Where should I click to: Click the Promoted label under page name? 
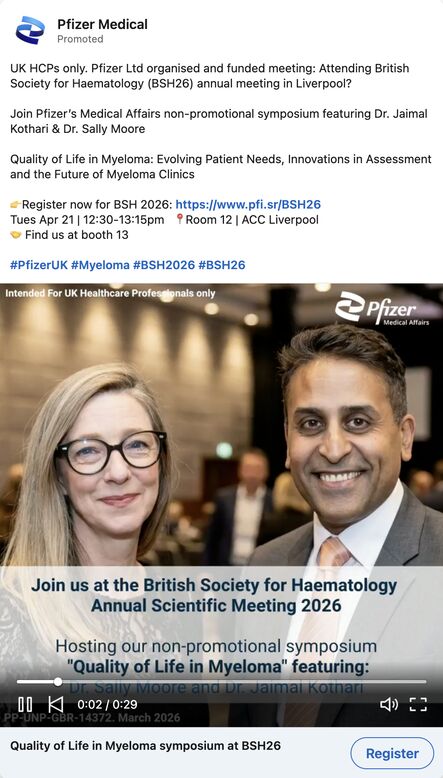pyautogui.click(x=80, y=39)
